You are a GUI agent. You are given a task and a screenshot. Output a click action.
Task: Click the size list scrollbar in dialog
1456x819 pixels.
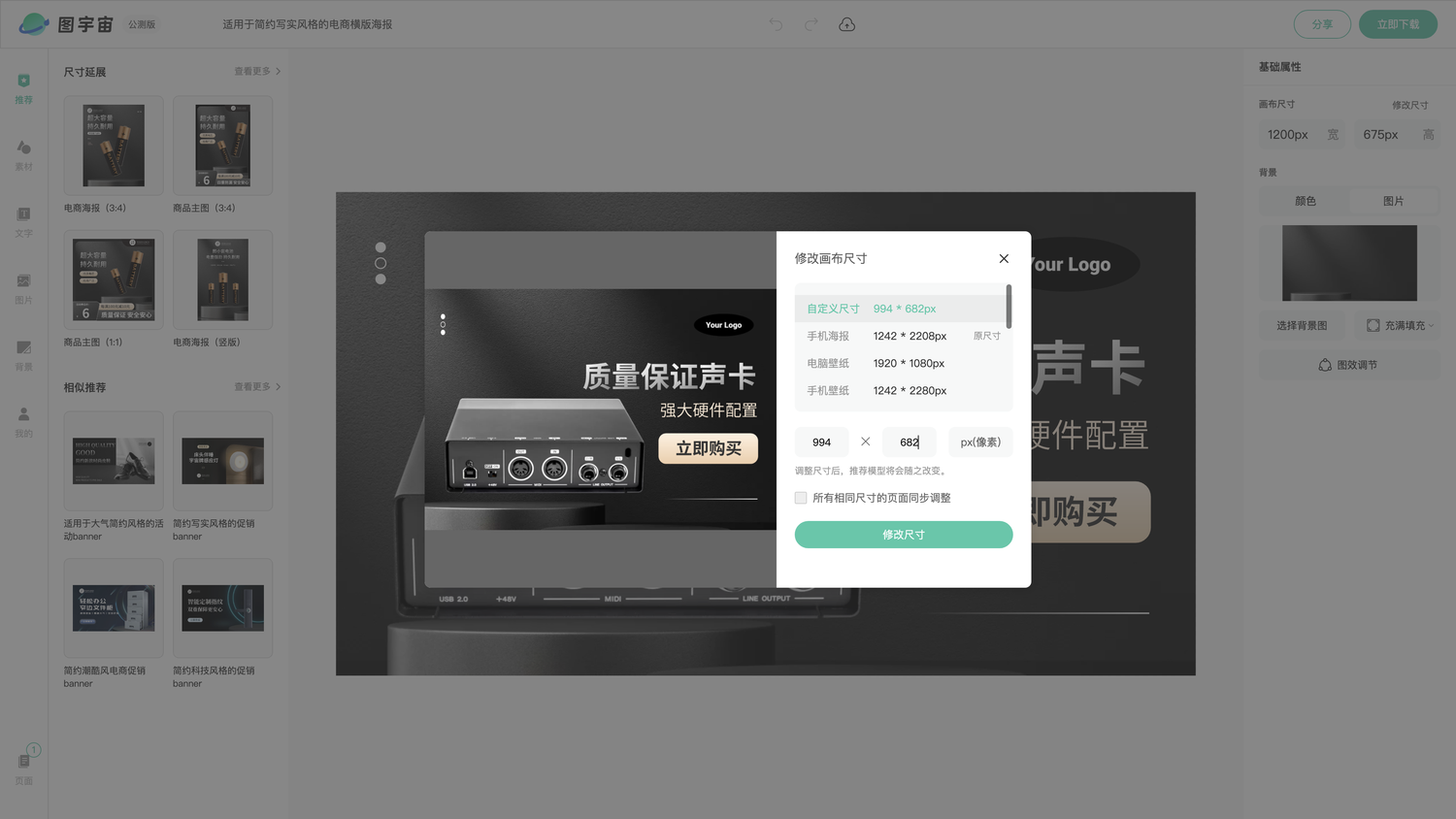pos(1009,307)
